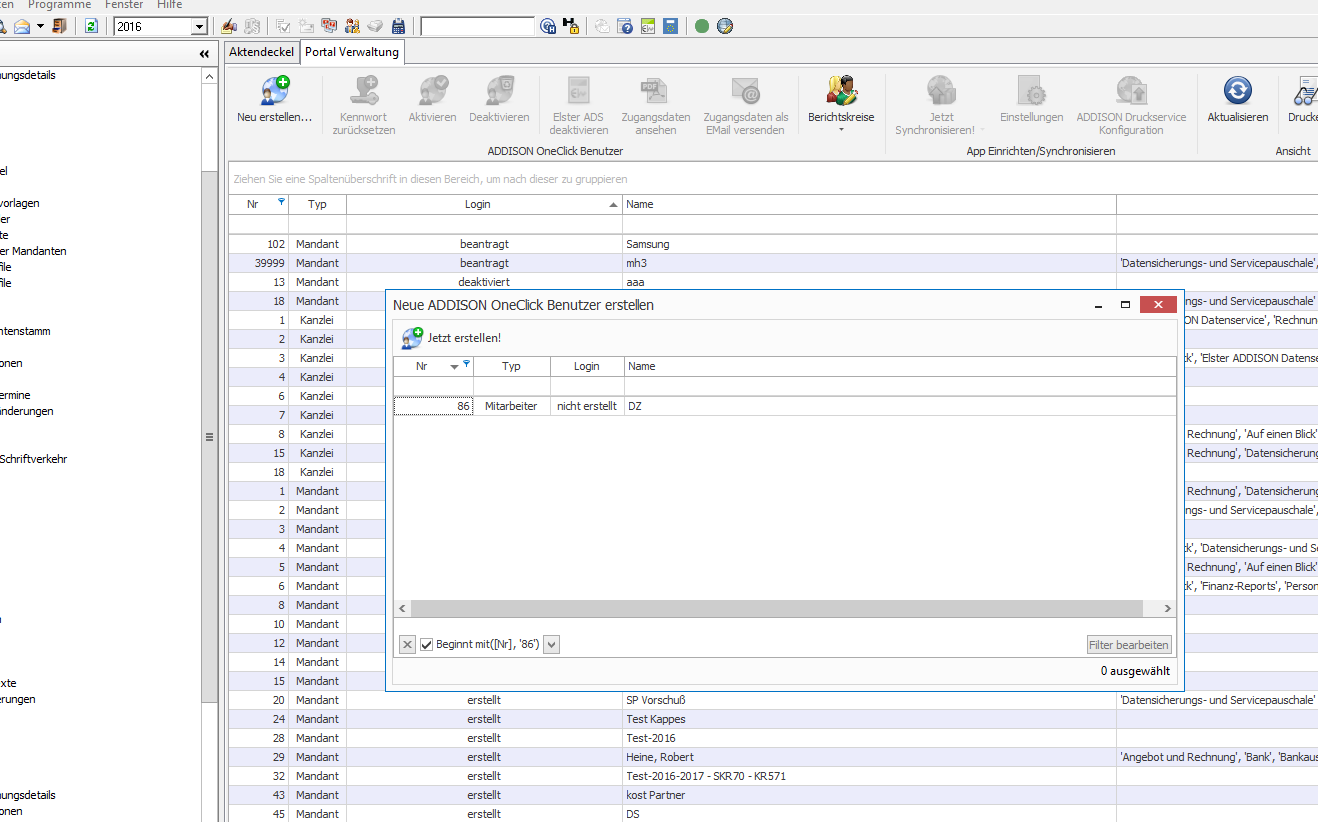1318x822 pixels.
Task: Click the Neu erstellen ribbon icon
Action: point(275,91)
